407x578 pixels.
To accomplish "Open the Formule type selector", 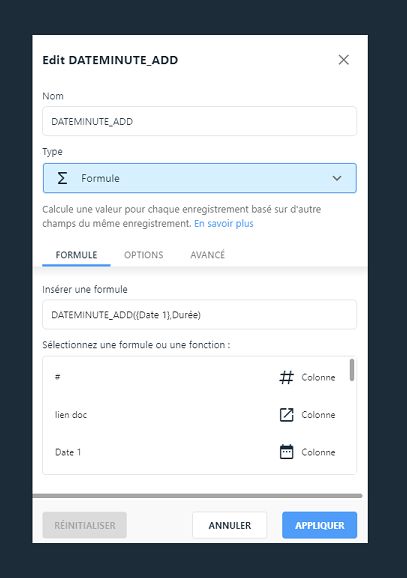I will 200,178.
